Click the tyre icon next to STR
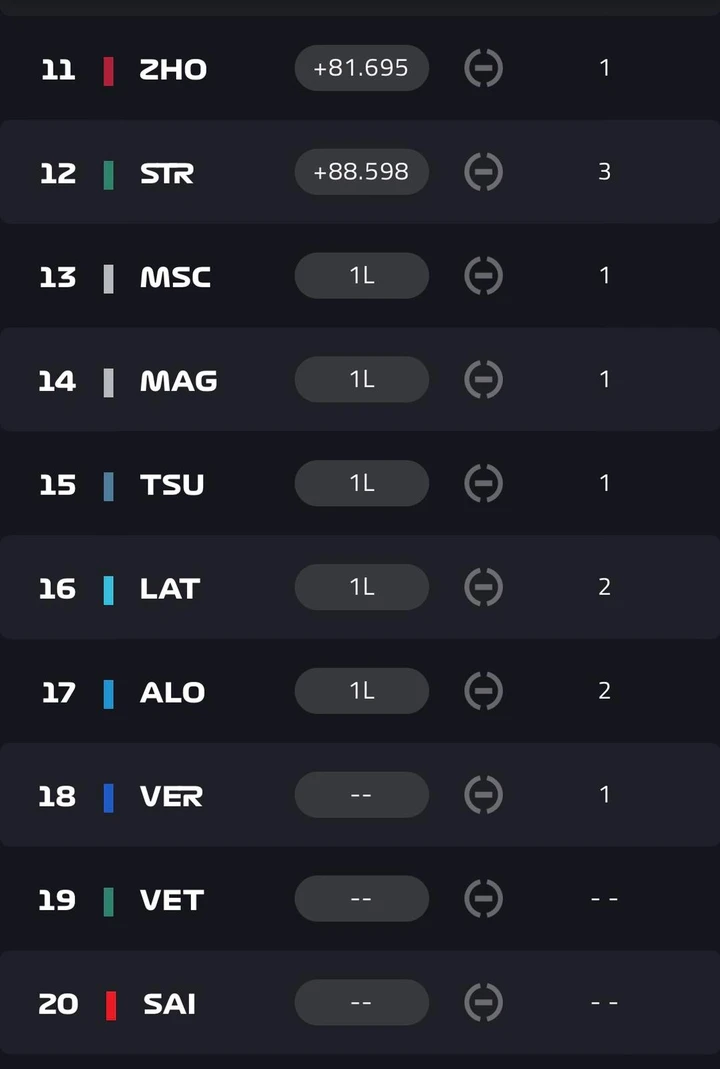 [x=483, y=172]
